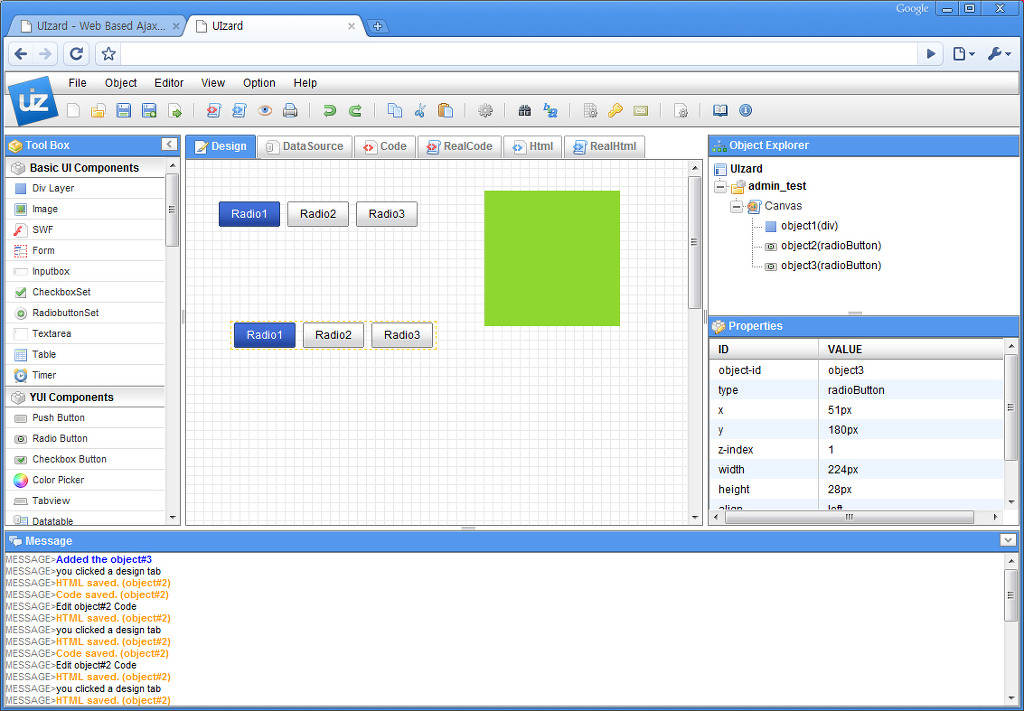
Task: Select Radio3 in the lower highlighted radio set
Action: 402,336
